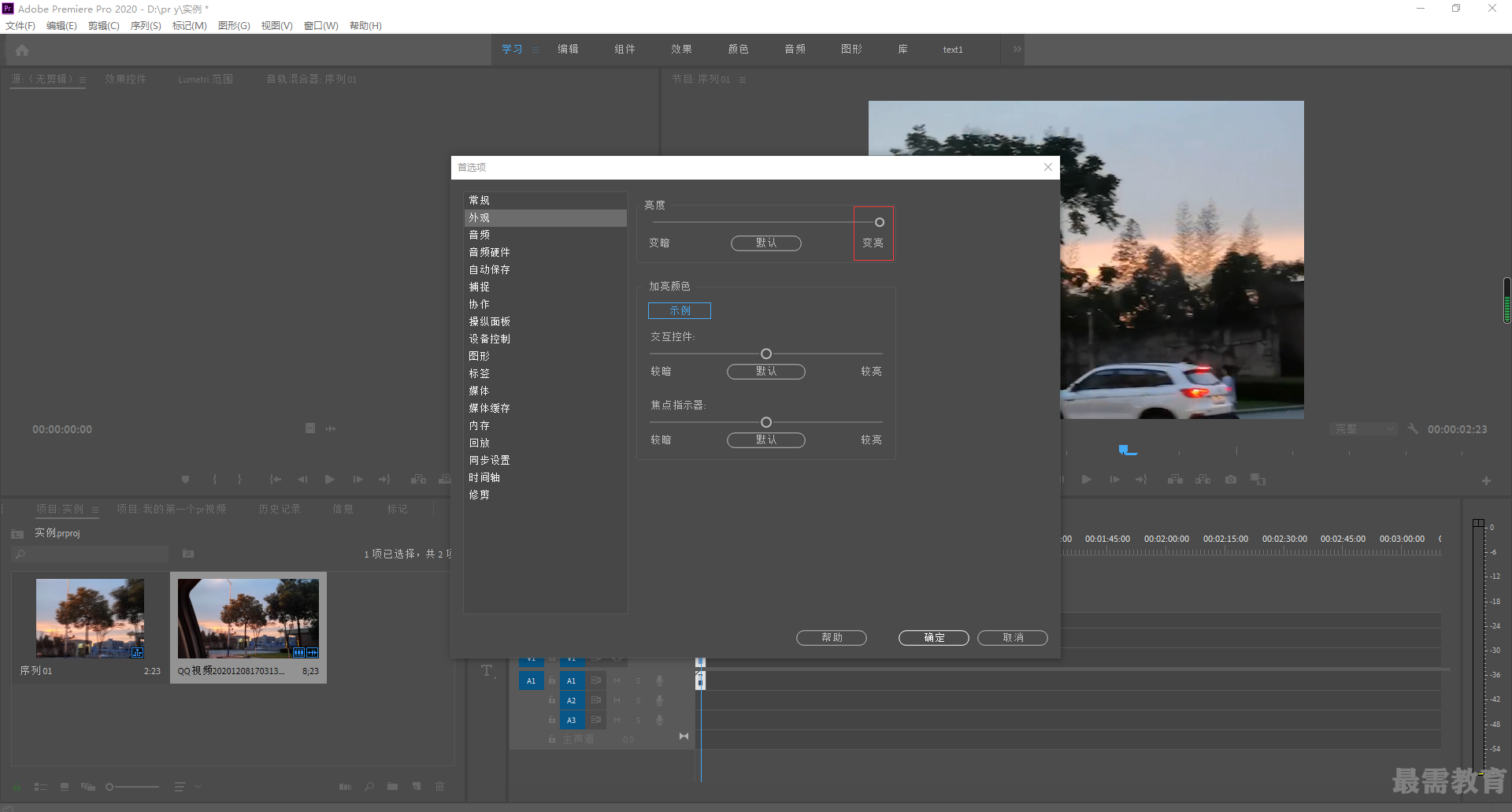Select 自动保存 in the preferences list
This screenshot has width=1512, height=812.
pos(546,270)
